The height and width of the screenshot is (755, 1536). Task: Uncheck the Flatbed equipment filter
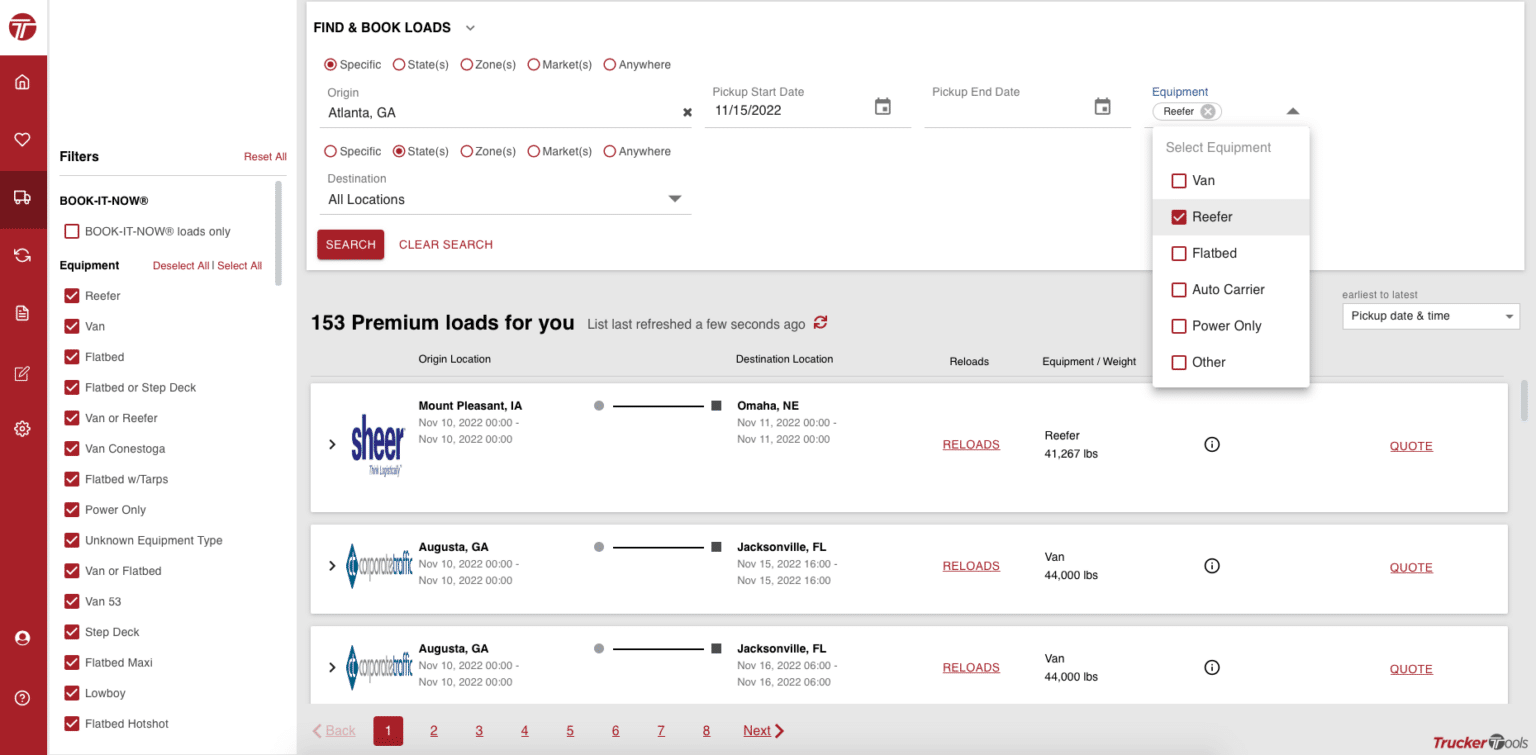click(71, 356)
